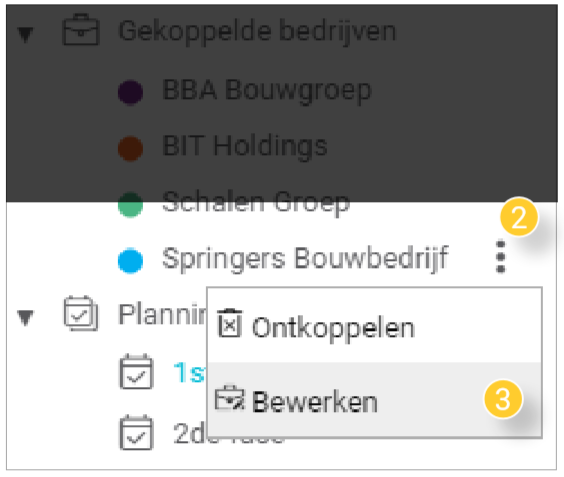
Task: Click the yellow badge number 2
Action: pyautogui.click(x=519, y=217)
